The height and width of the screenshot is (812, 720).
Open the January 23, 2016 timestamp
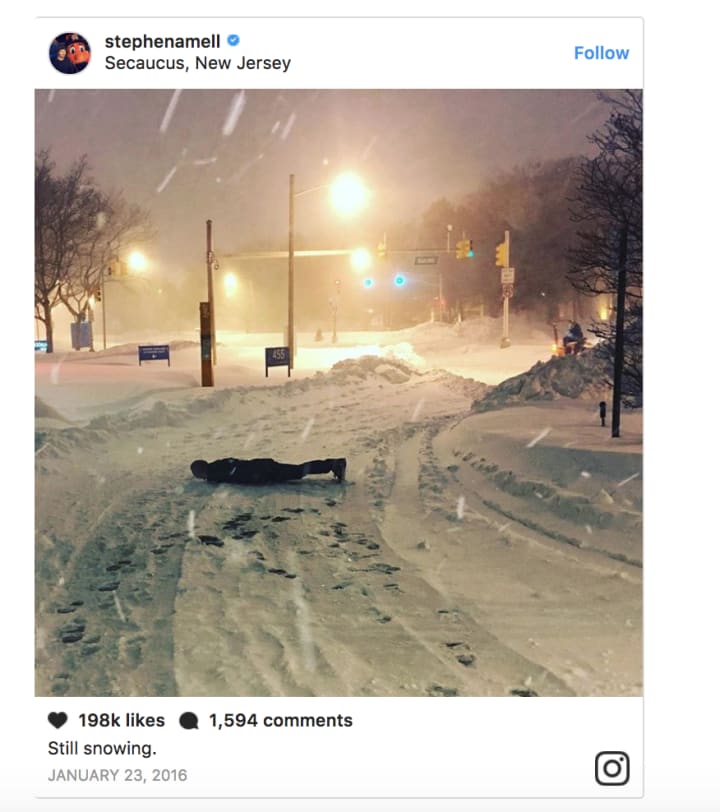(118, 775)
